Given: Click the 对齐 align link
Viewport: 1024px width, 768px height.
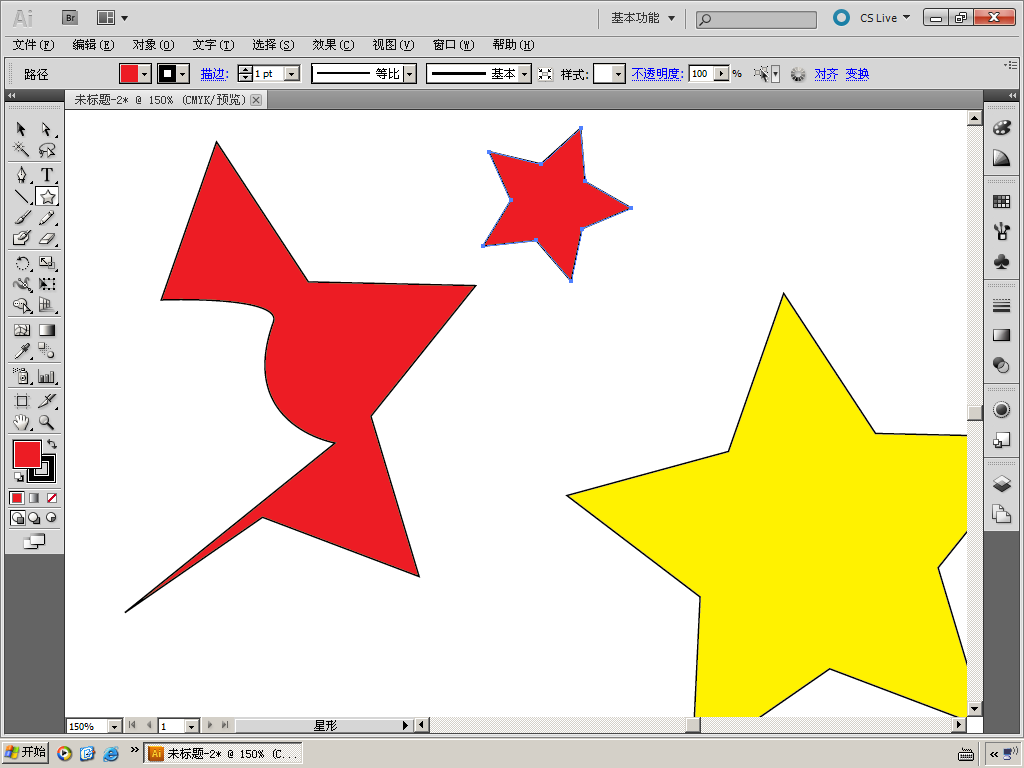Looking at the screenshot, I should [x=826, y=74].
